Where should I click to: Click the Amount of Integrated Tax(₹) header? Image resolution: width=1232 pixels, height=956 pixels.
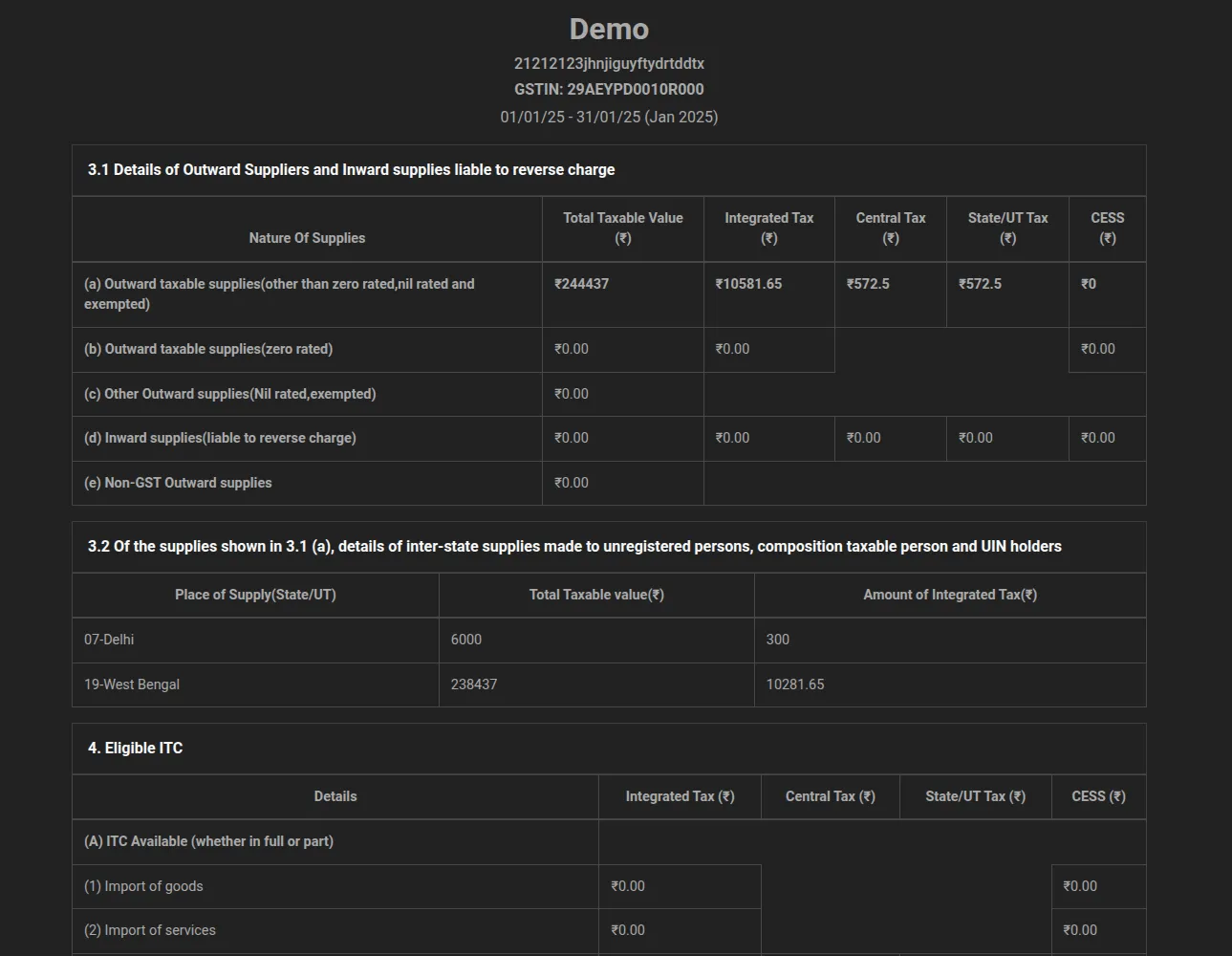coord(950,595)
